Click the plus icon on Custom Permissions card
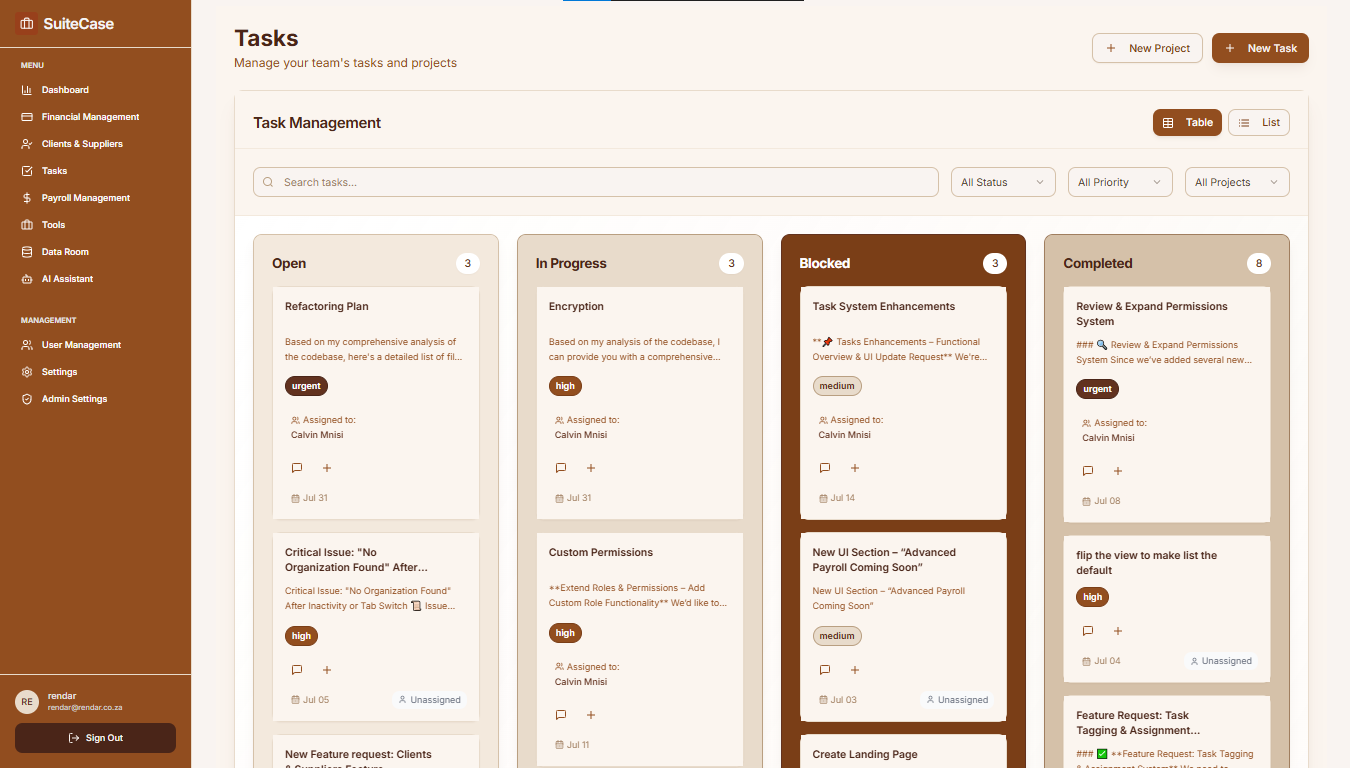The width and height of the screenshot is (1350, 768). click(x=591, y=715)
